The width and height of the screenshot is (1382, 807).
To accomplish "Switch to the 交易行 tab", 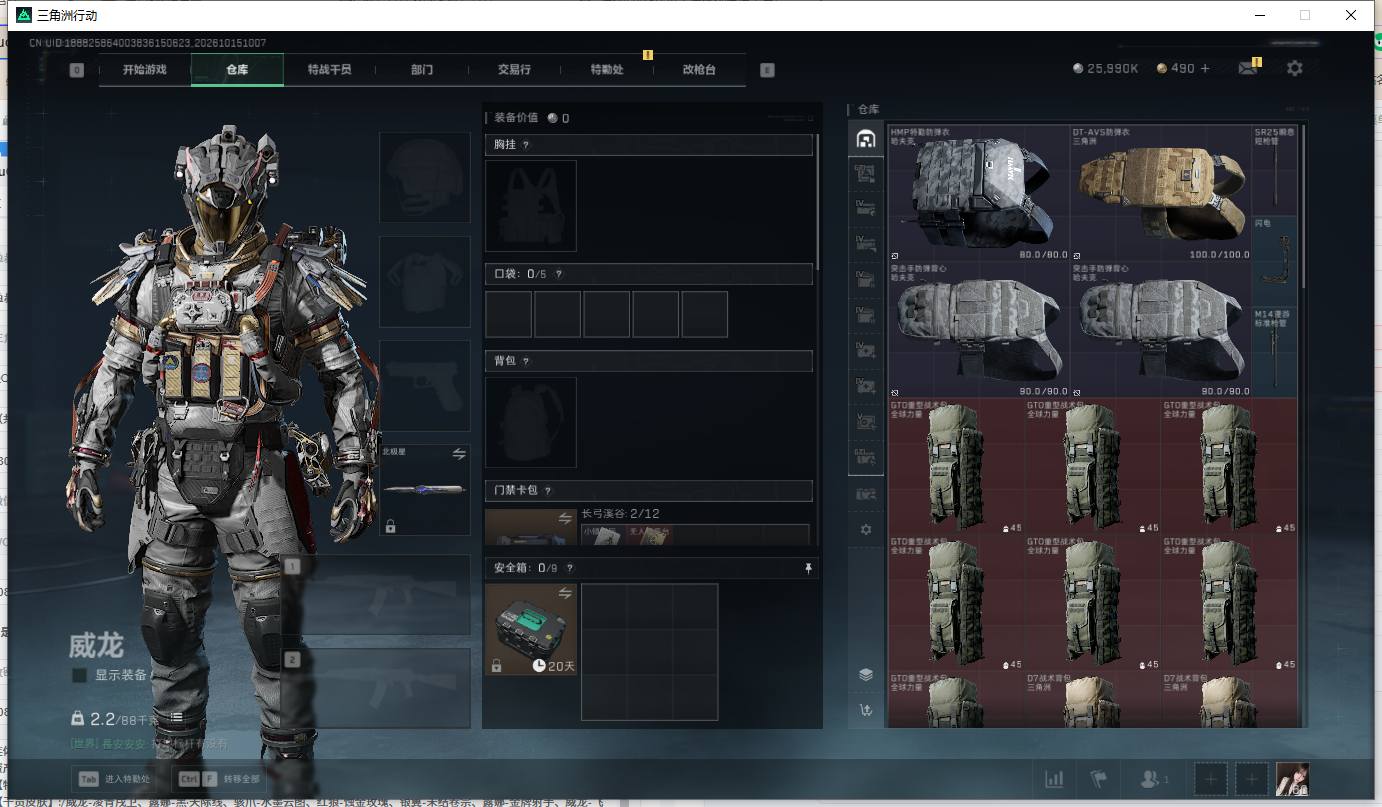I will [x=514, y=70].
